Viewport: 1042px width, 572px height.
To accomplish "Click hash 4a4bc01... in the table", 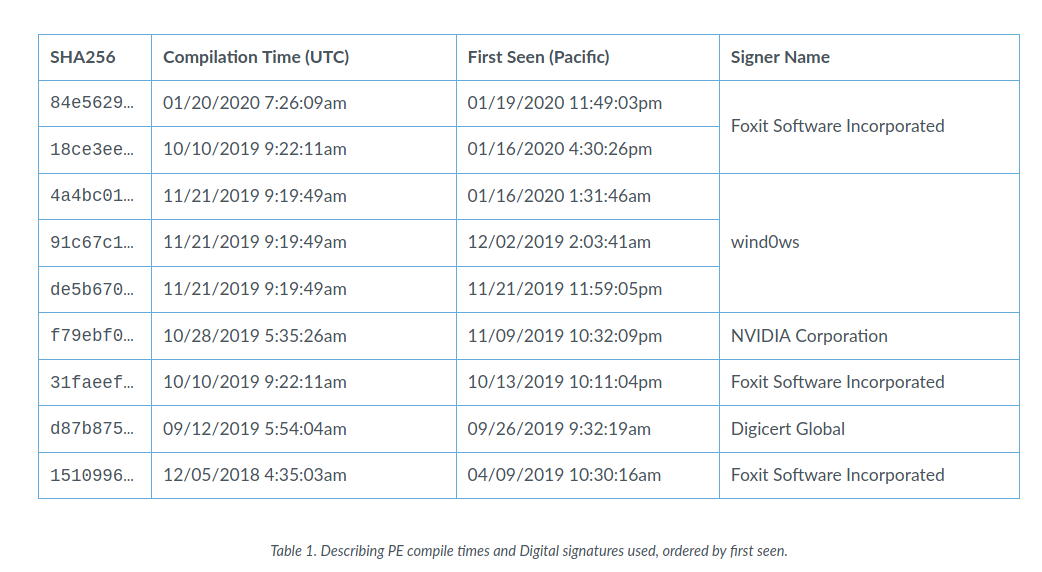I will pos(92,196).
